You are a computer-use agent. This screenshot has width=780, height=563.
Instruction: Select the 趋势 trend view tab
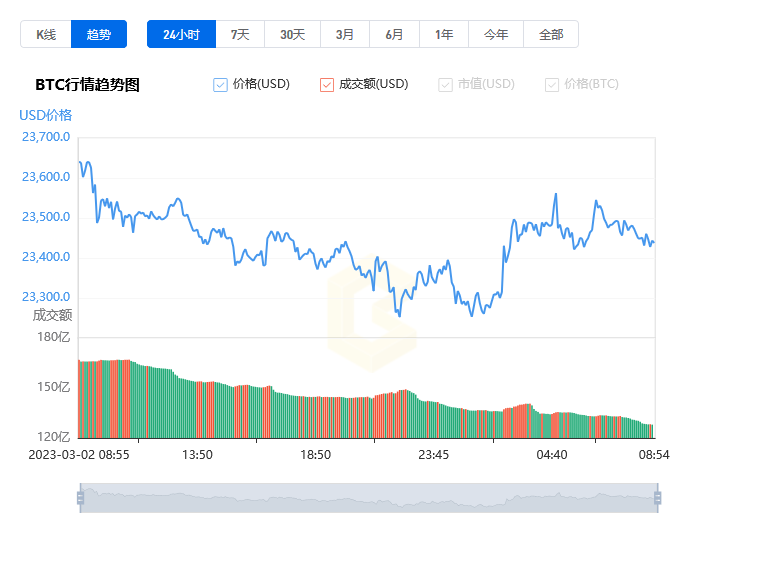point(99,34)
